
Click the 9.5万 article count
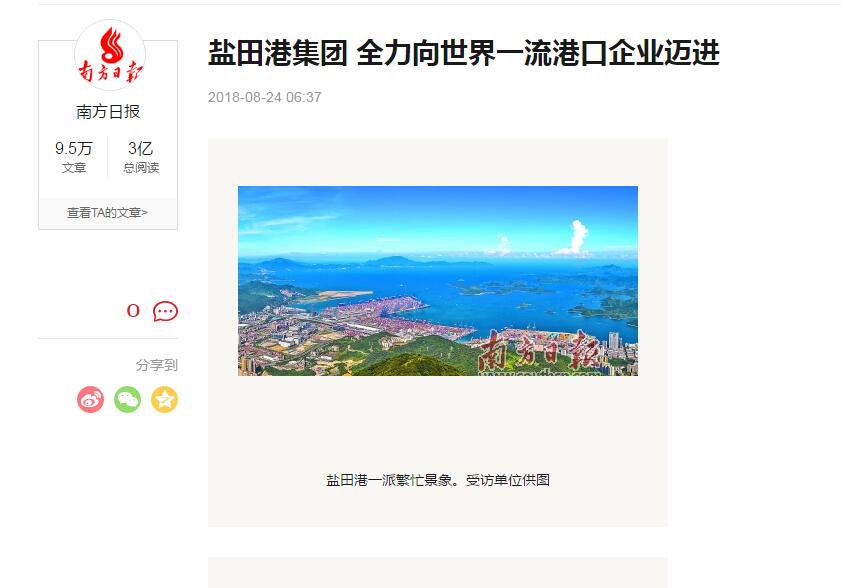coord(73,148)
